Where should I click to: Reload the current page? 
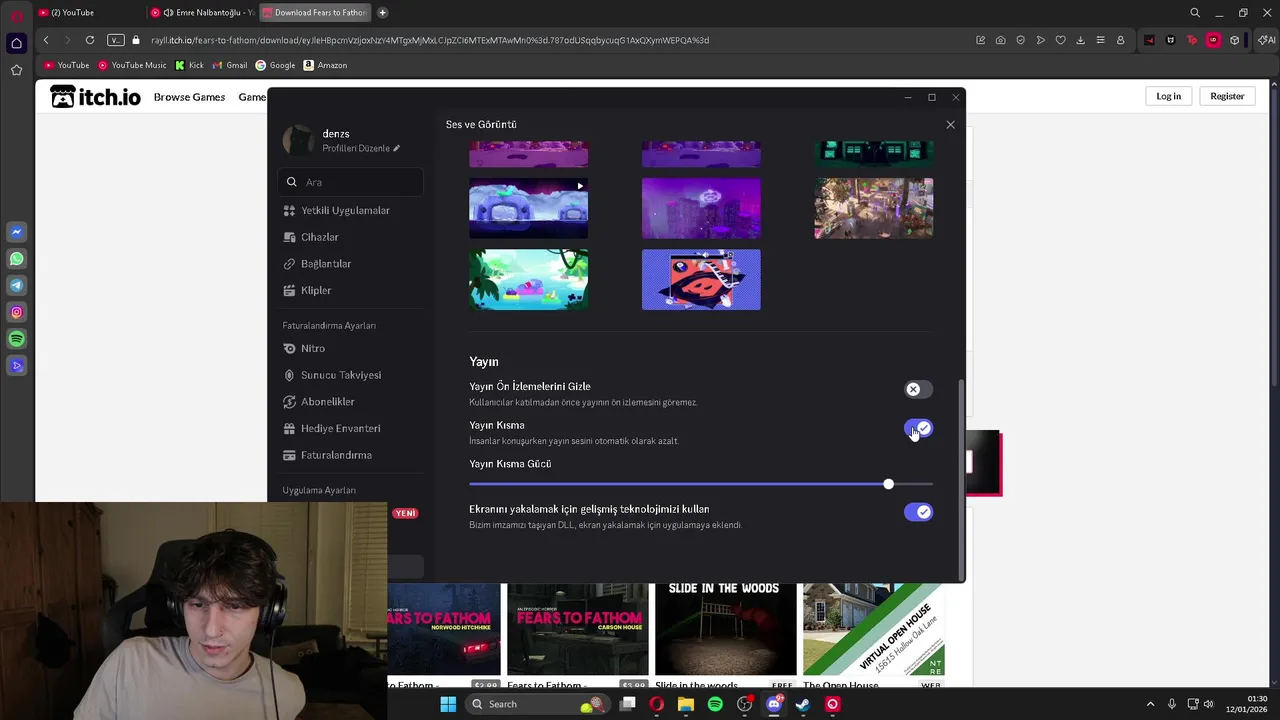tap(90, 40)
